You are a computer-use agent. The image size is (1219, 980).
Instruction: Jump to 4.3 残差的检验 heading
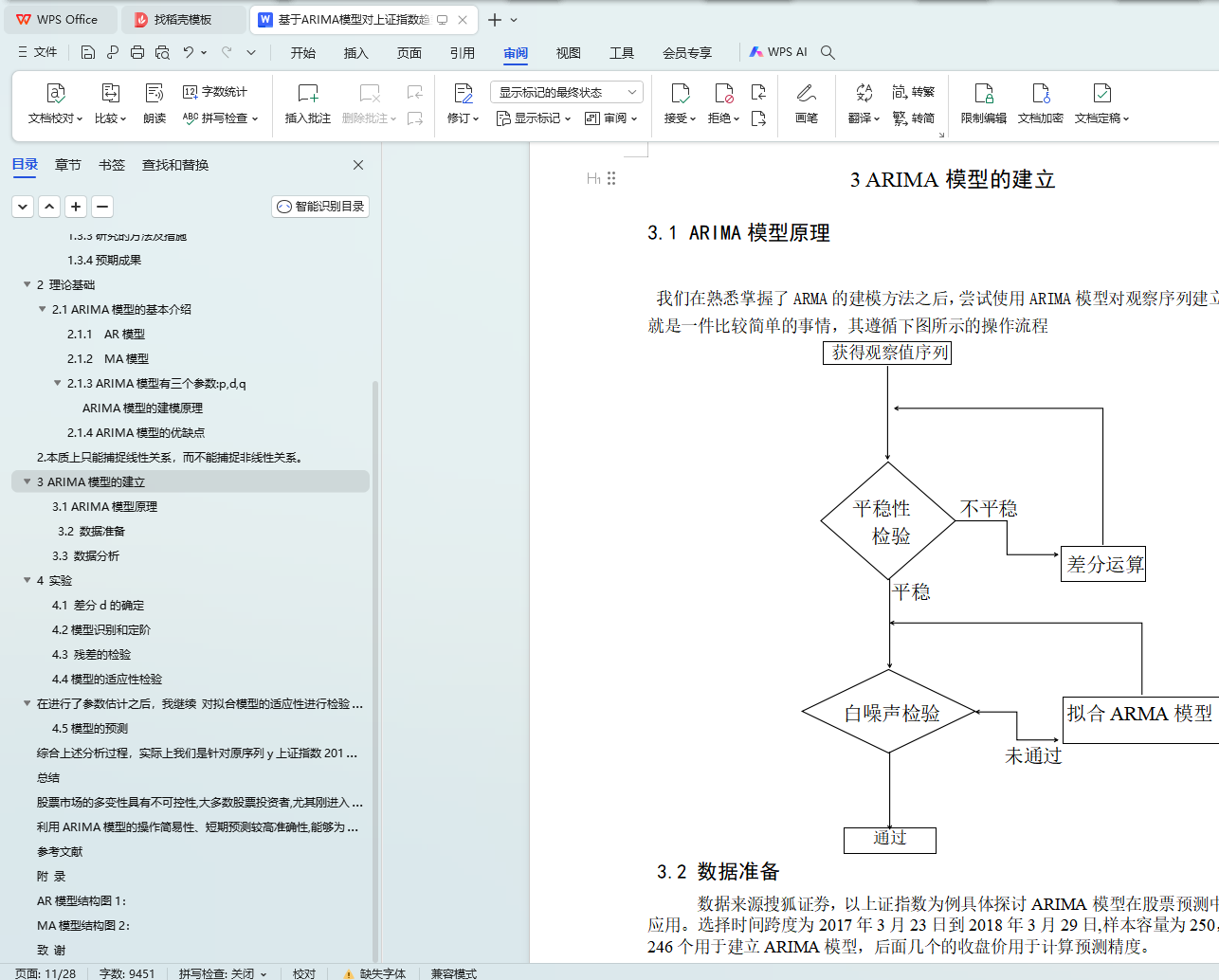point(91,654)
